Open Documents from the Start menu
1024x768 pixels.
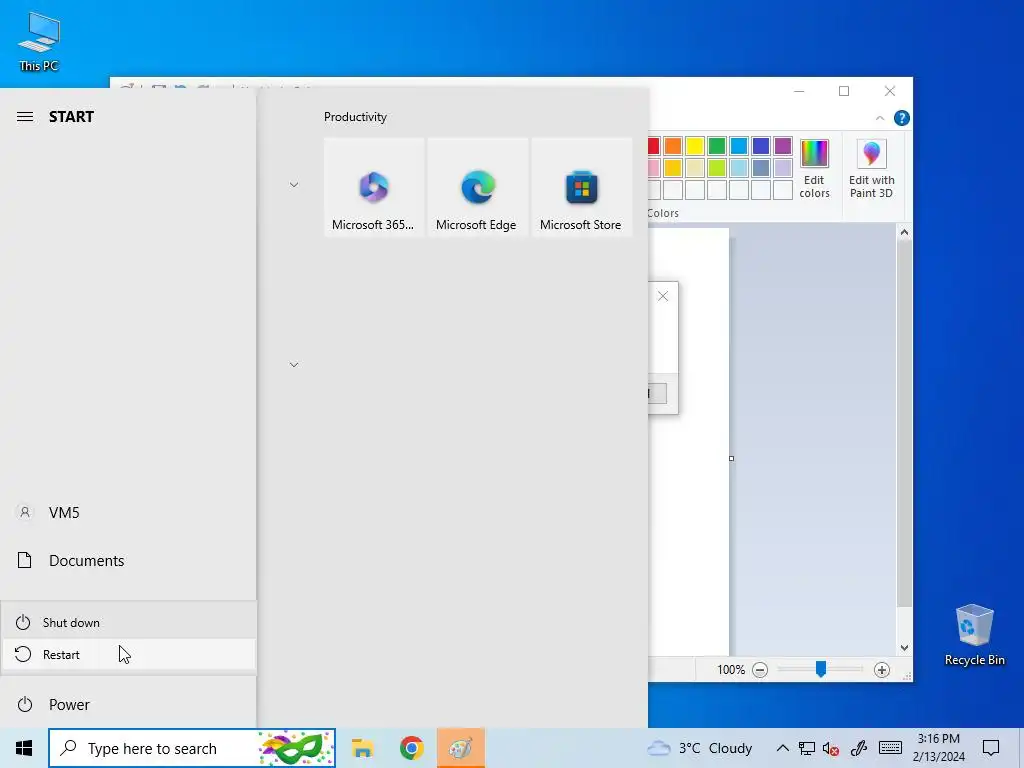[128, 560]
